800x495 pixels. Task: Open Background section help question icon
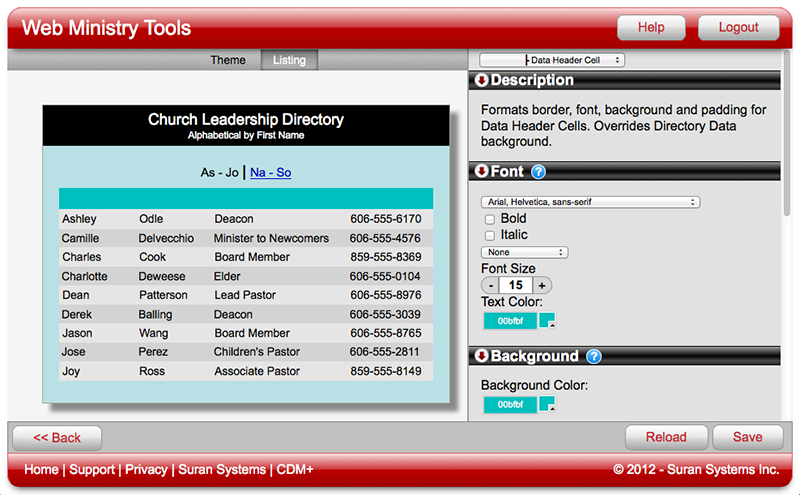point(594,356)
